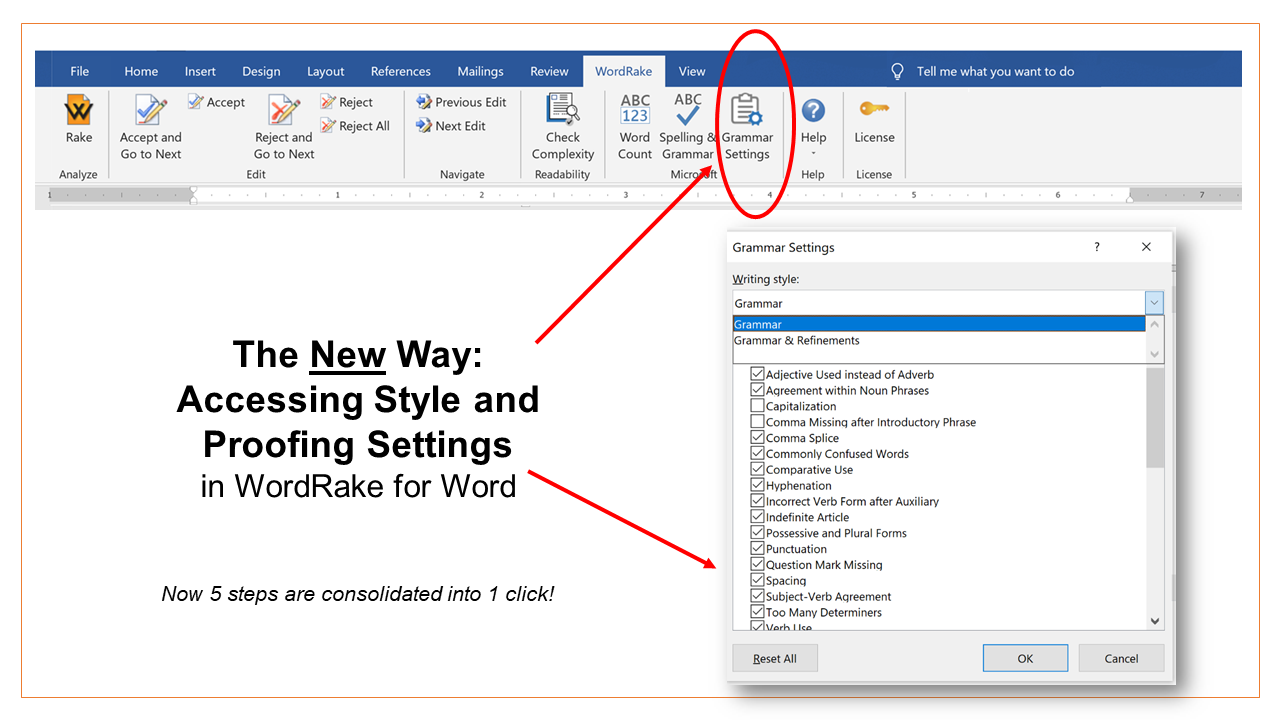
Task: Switch to the View tab
Action: pos(692,71)
